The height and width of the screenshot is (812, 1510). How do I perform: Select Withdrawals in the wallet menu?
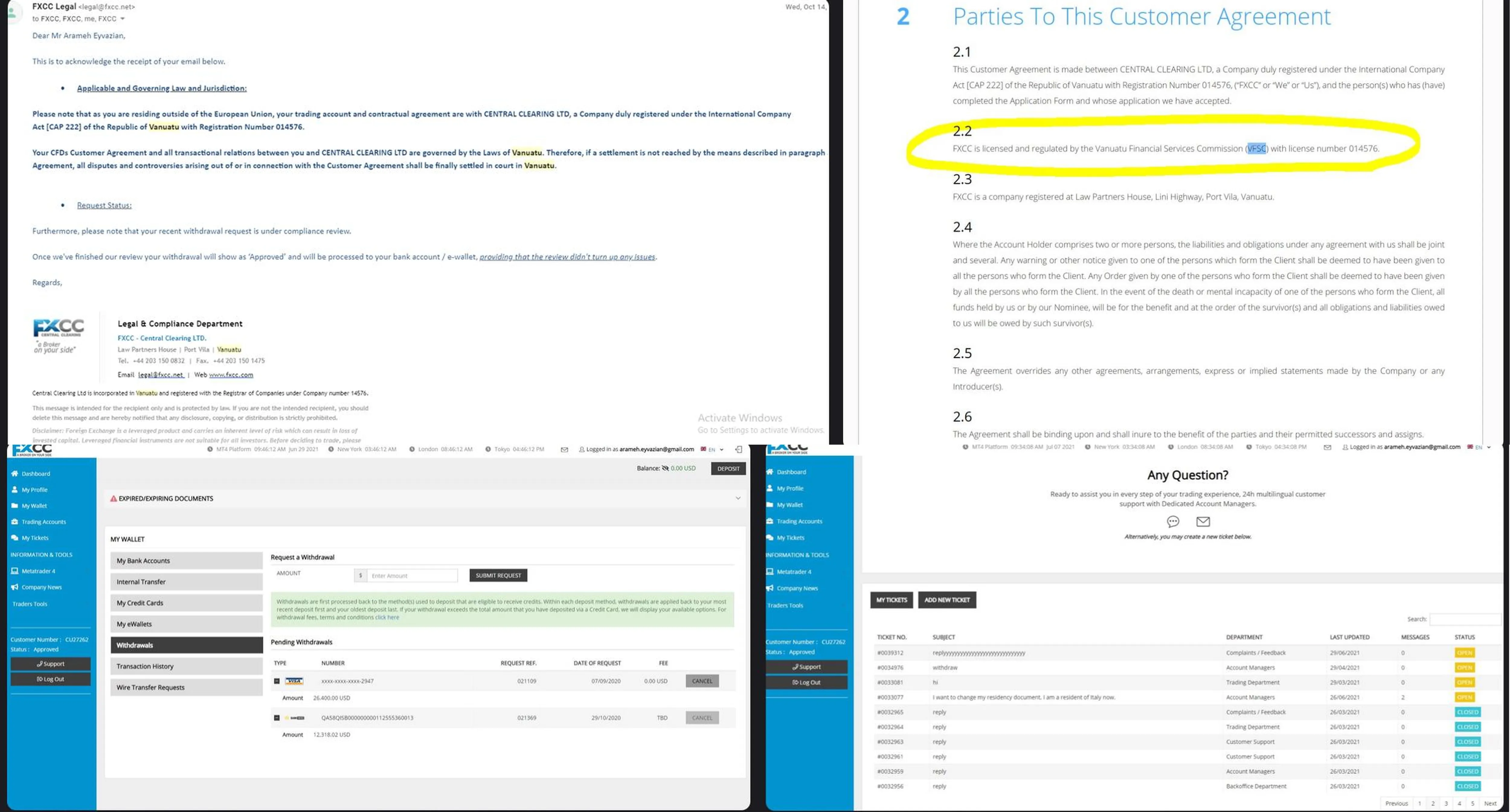pos(186,645)
